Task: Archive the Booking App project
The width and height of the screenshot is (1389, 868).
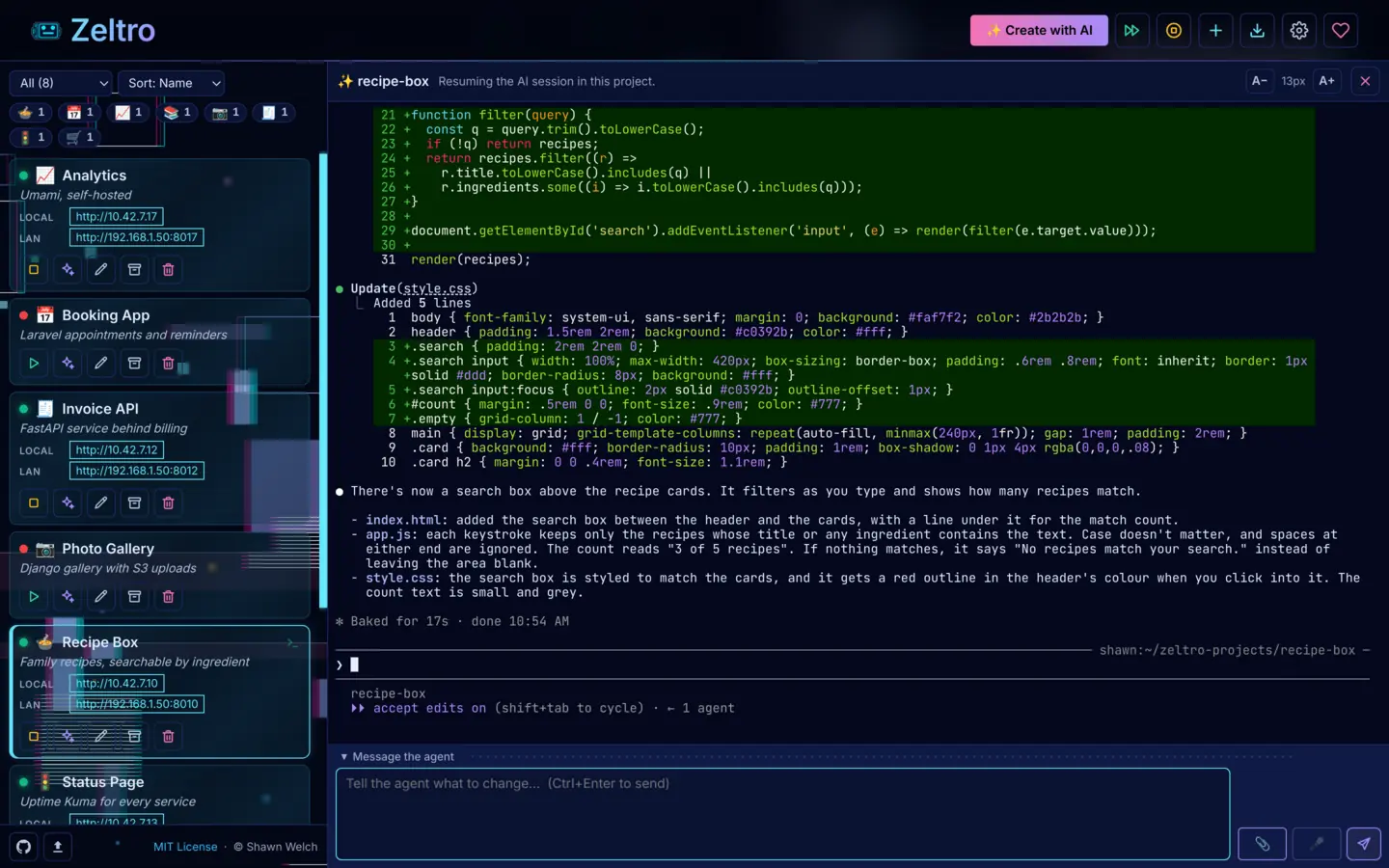Action: pyautogui.click(x=135, y=363)
